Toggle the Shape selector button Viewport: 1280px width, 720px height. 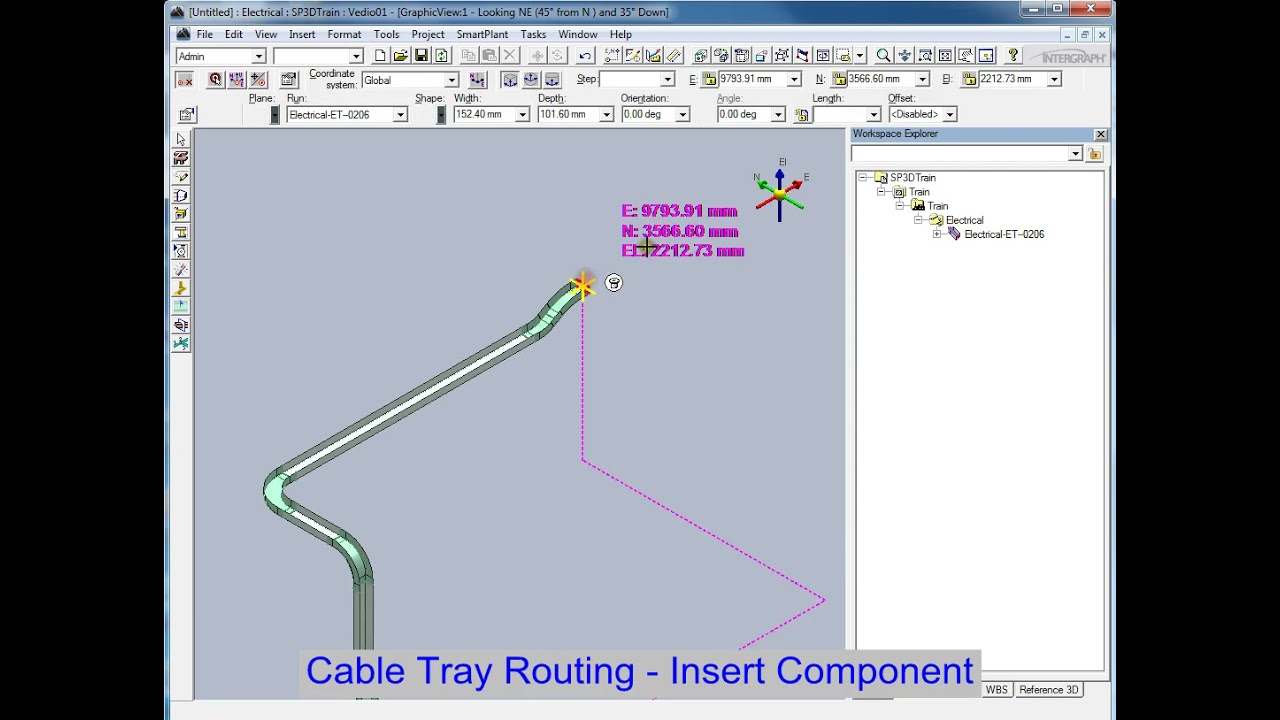click(441, 114)
